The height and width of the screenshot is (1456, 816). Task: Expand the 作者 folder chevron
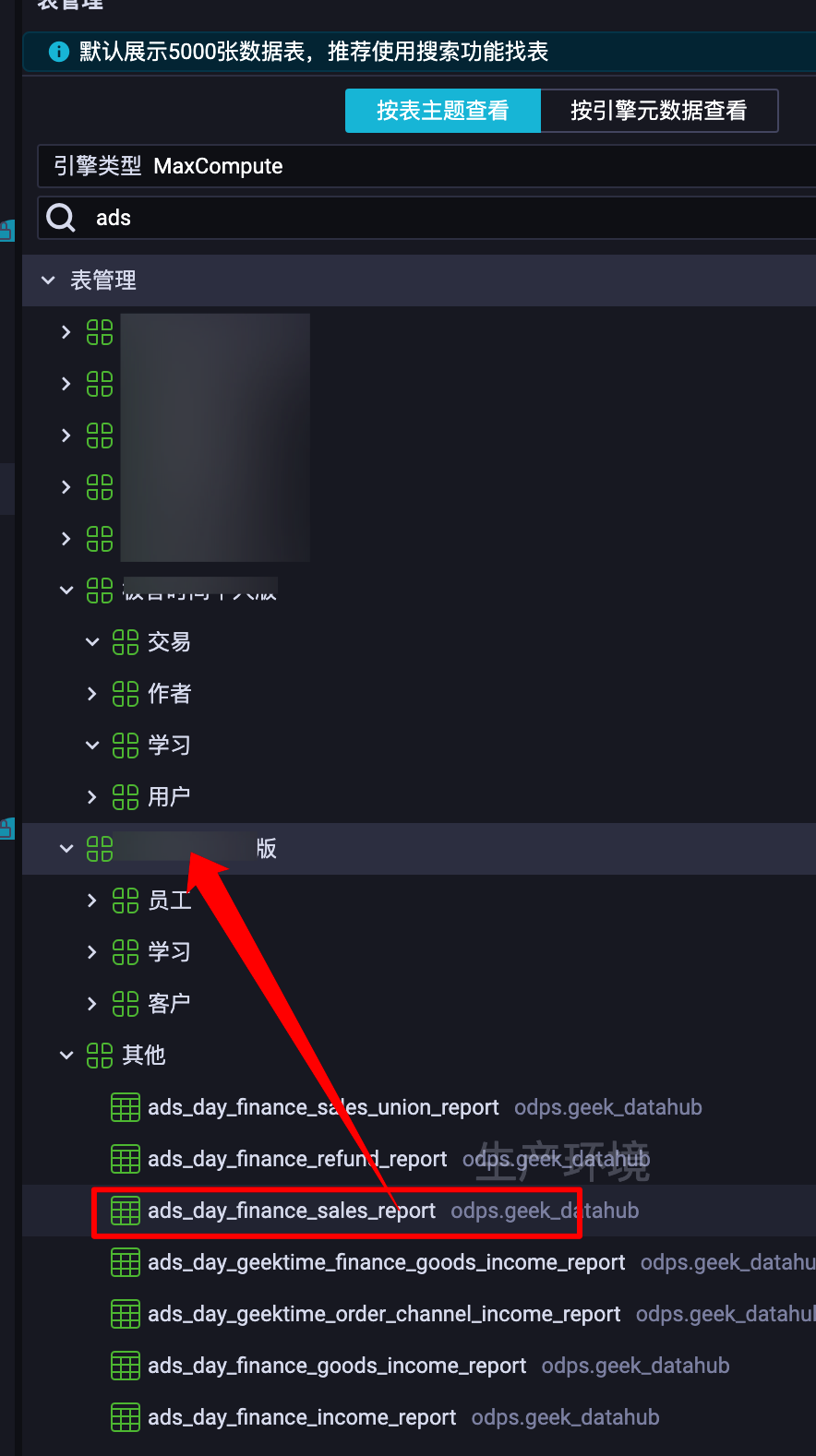click(x=91, y=694)
